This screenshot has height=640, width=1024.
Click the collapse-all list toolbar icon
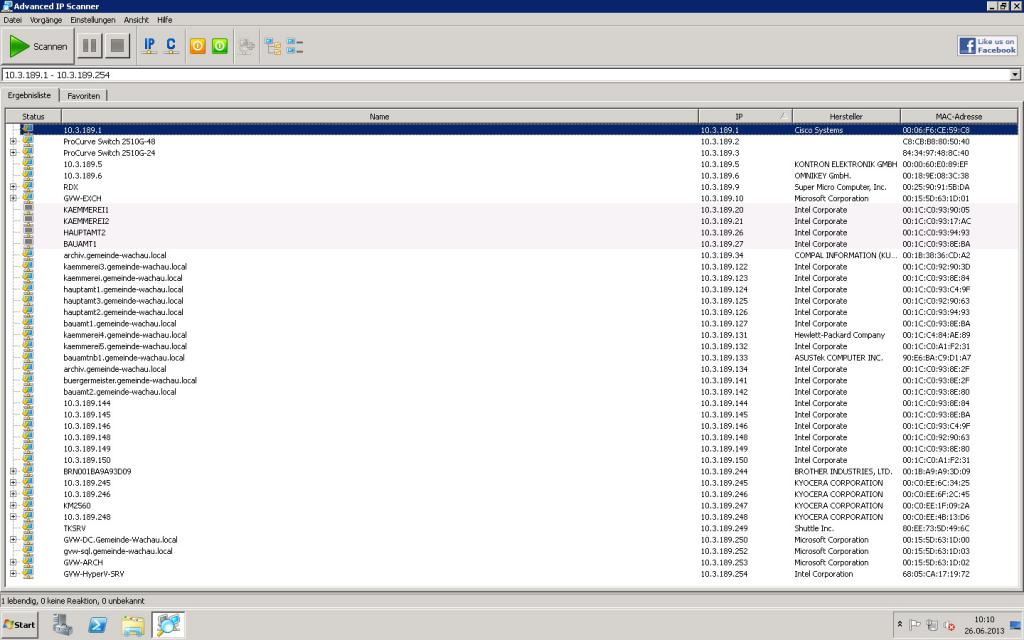[x=295, y=46]
